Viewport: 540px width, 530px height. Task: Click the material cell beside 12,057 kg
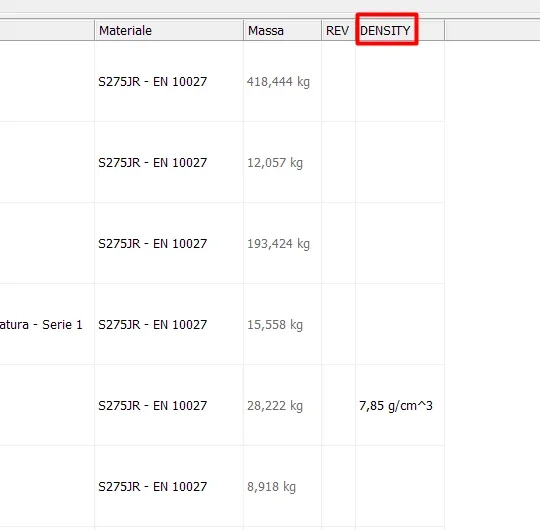[x=169, y=163]
